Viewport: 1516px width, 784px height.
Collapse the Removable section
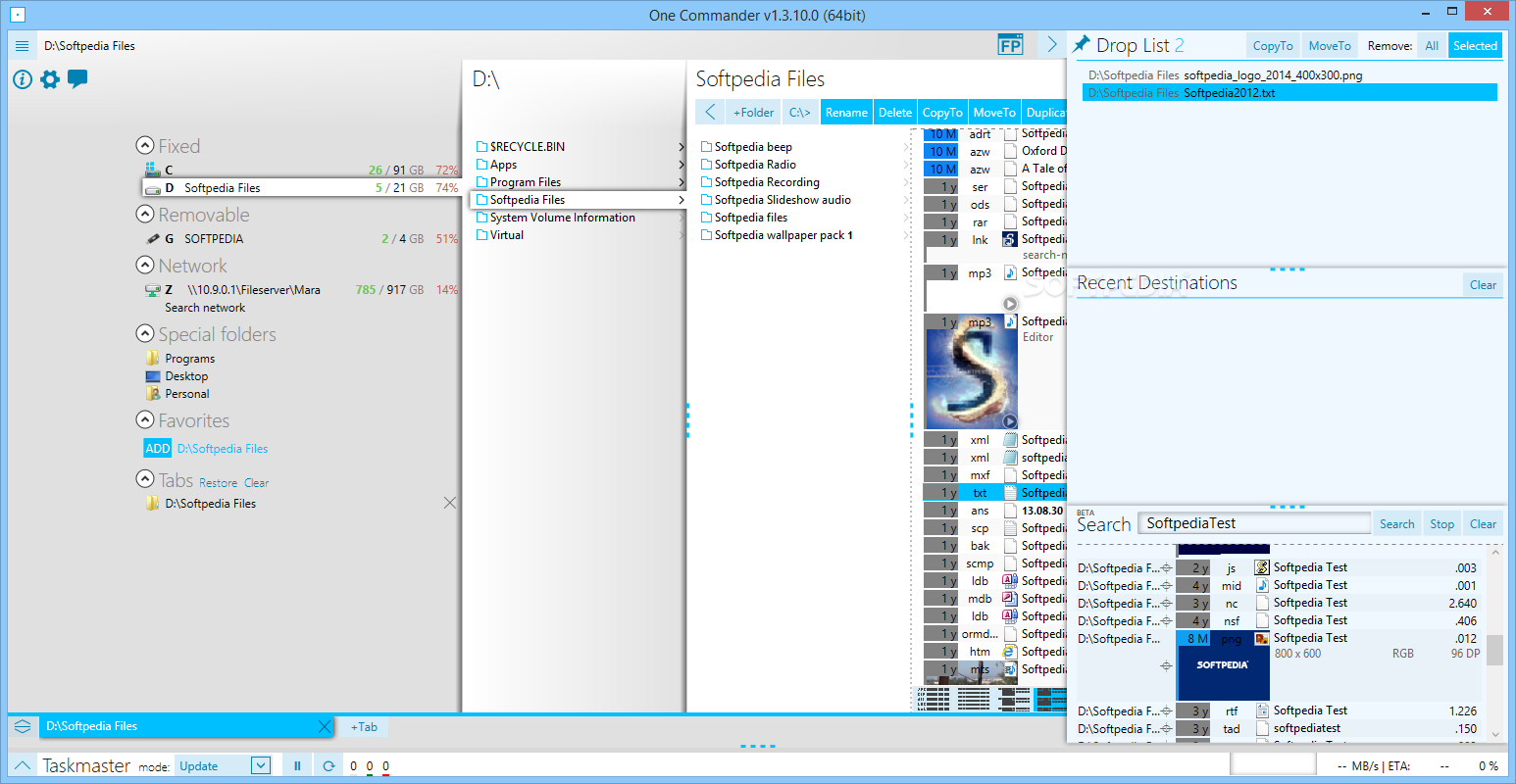145,214
